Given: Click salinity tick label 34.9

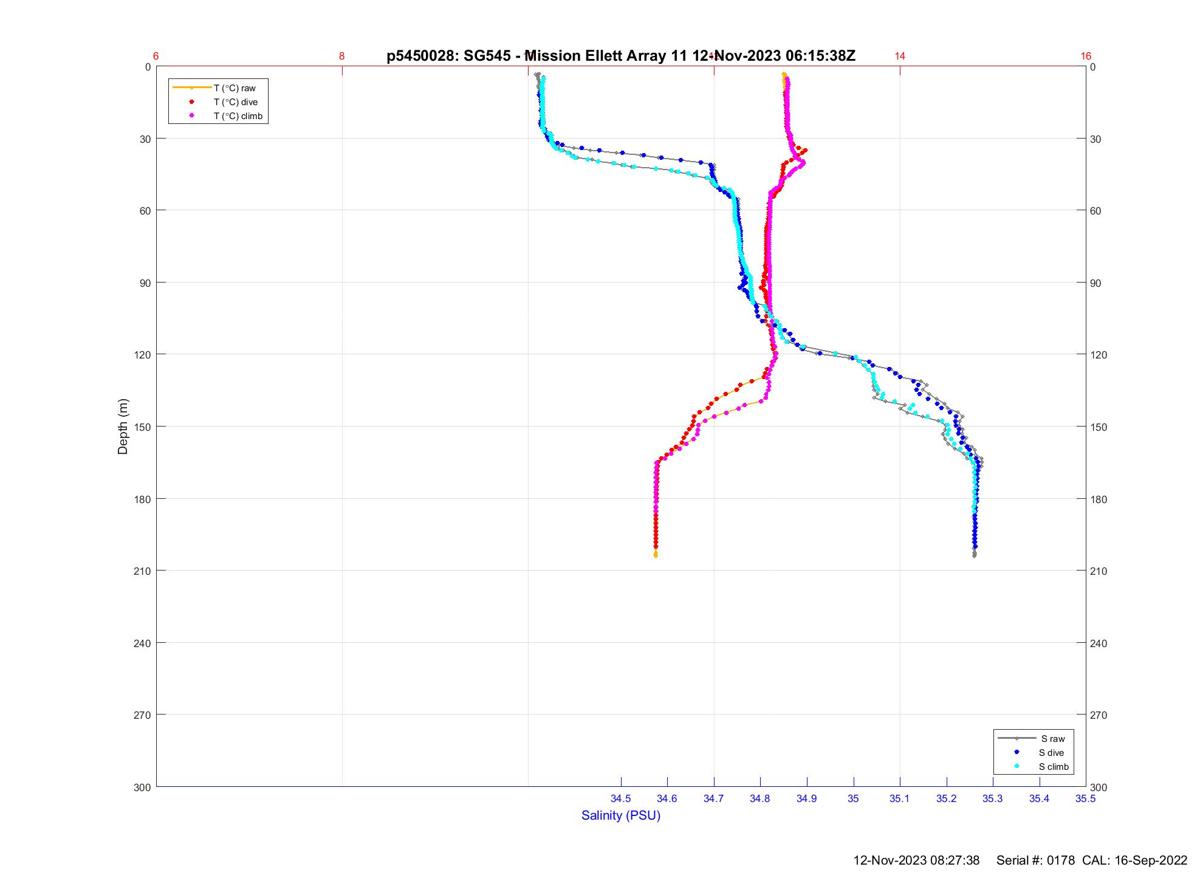Looking at the screenshot, I should coord(807,798).
